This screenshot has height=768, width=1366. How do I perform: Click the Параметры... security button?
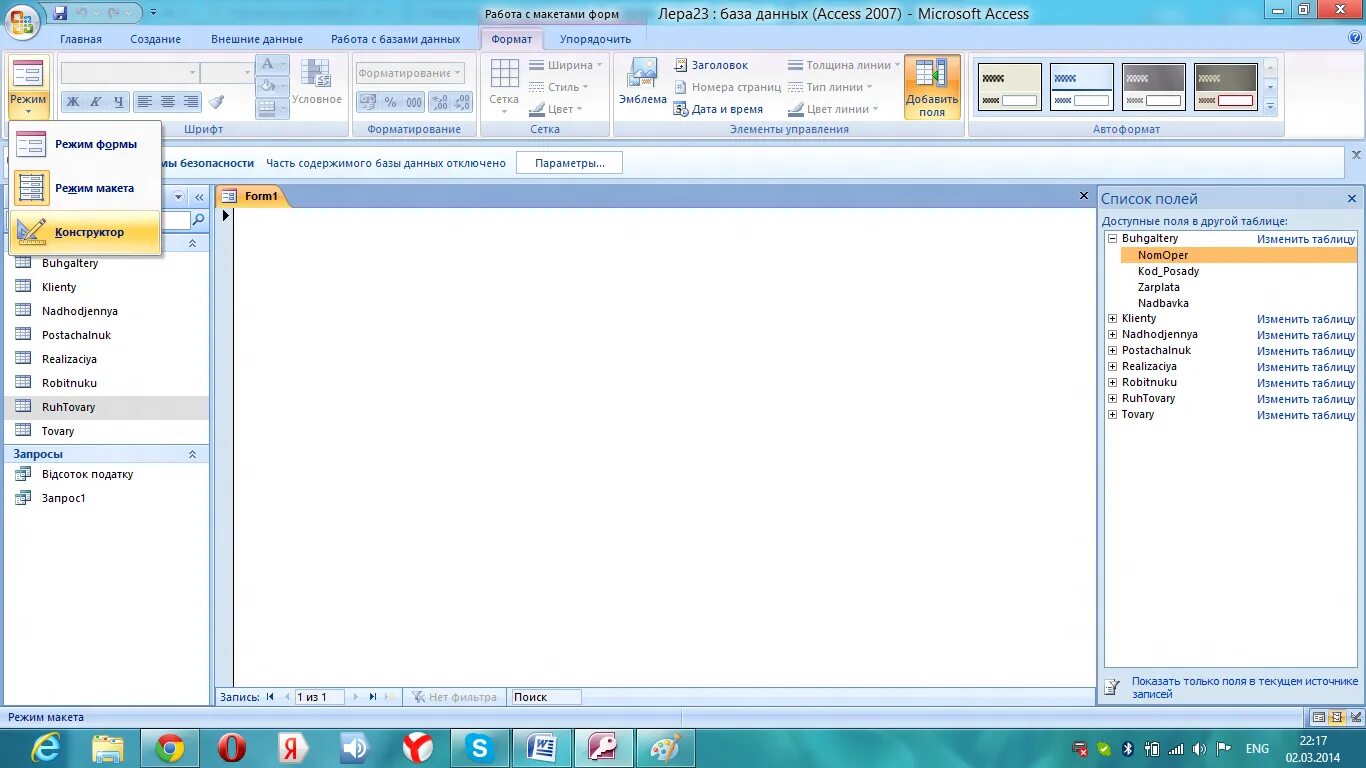[x=569, y=163]
